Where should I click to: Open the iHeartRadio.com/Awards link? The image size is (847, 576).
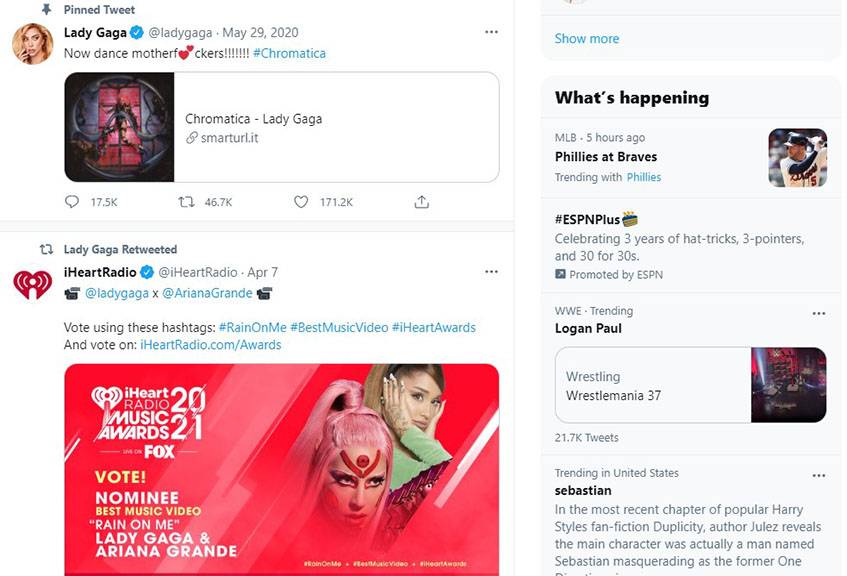pos(211,345)
